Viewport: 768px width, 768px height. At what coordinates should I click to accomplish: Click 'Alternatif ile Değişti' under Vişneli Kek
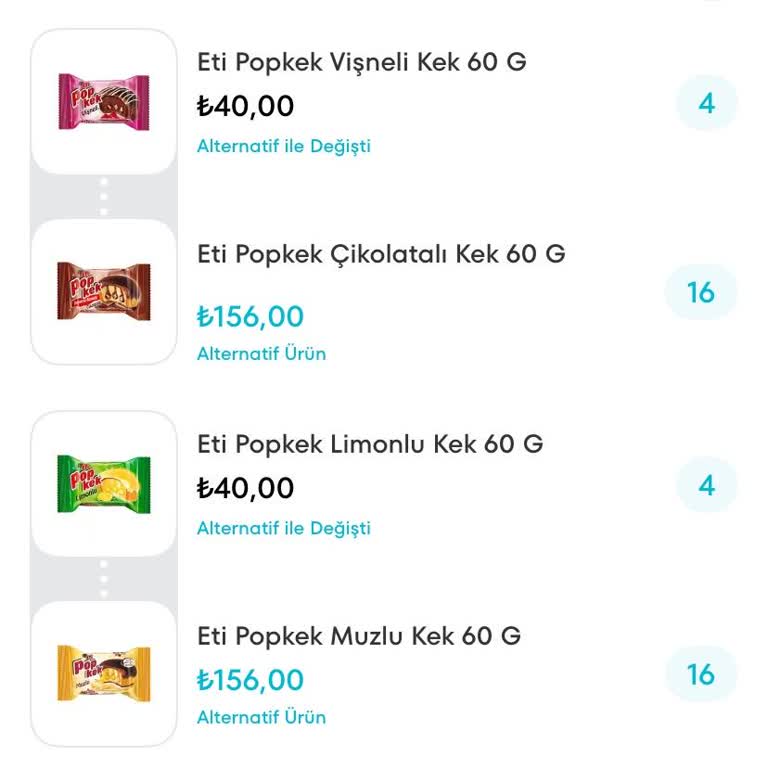(283, 146)
